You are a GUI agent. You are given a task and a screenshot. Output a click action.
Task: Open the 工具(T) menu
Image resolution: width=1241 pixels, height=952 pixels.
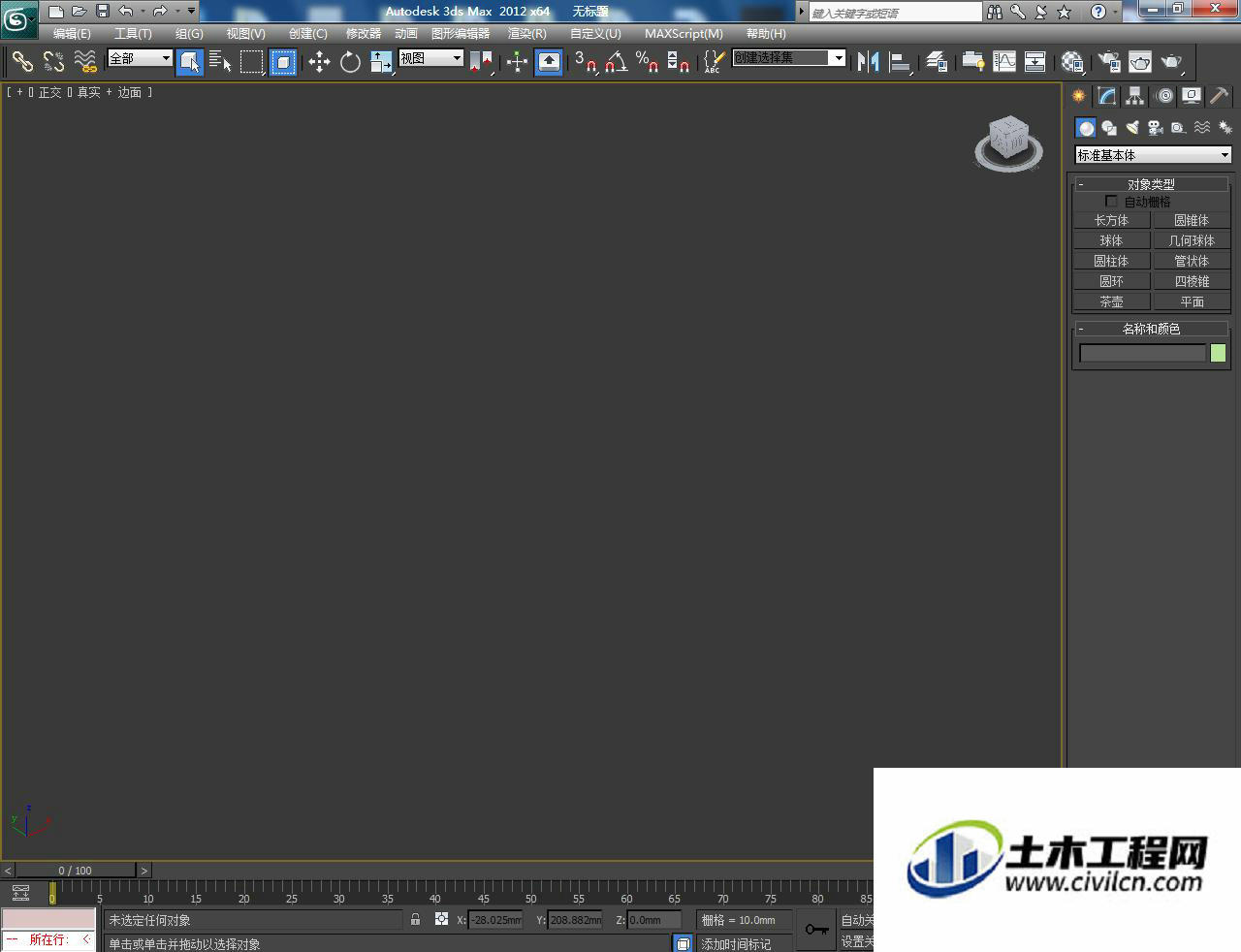tap(133, 33)
